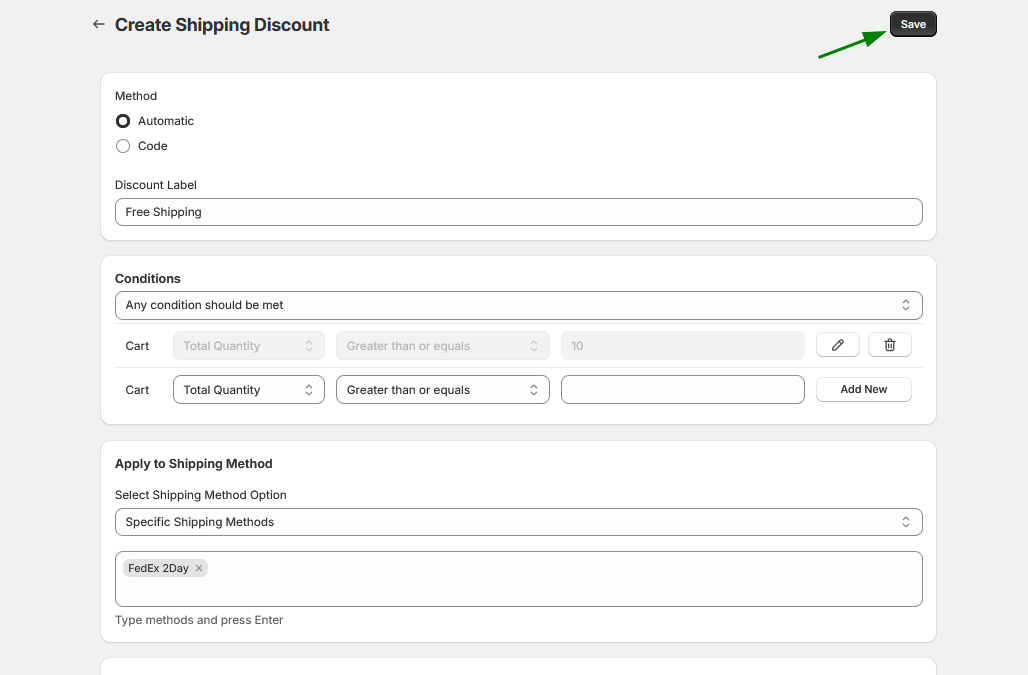This screenshot has height=675, width=1028.
Task: Delete the saved condition using trash icon
Action: point(890,346)
